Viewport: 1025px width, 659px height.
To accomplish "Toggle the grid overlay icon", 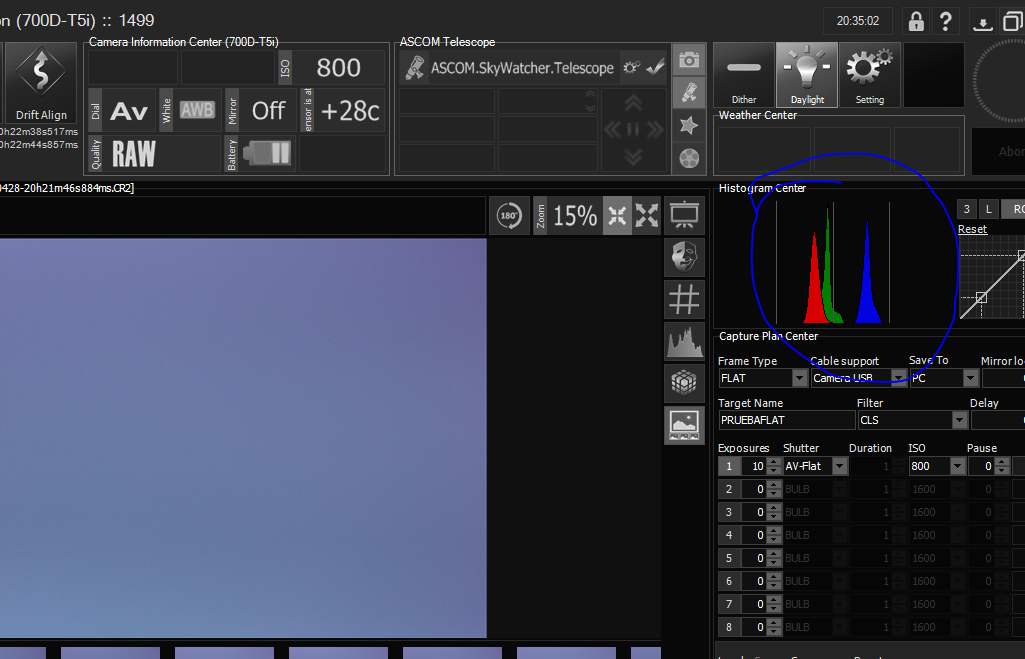I will tap(684, 299).
